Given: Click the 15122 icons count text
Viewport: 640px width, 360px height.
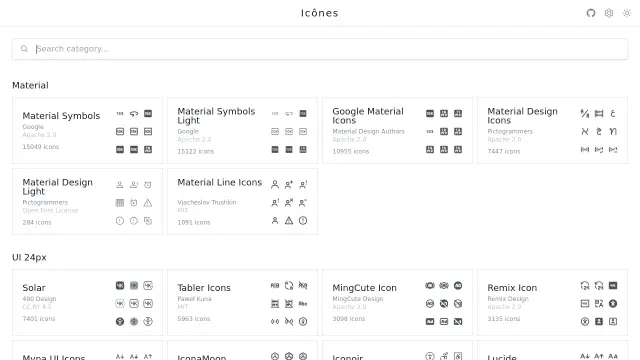Looking at the screenshot, I should pos(196,151).
